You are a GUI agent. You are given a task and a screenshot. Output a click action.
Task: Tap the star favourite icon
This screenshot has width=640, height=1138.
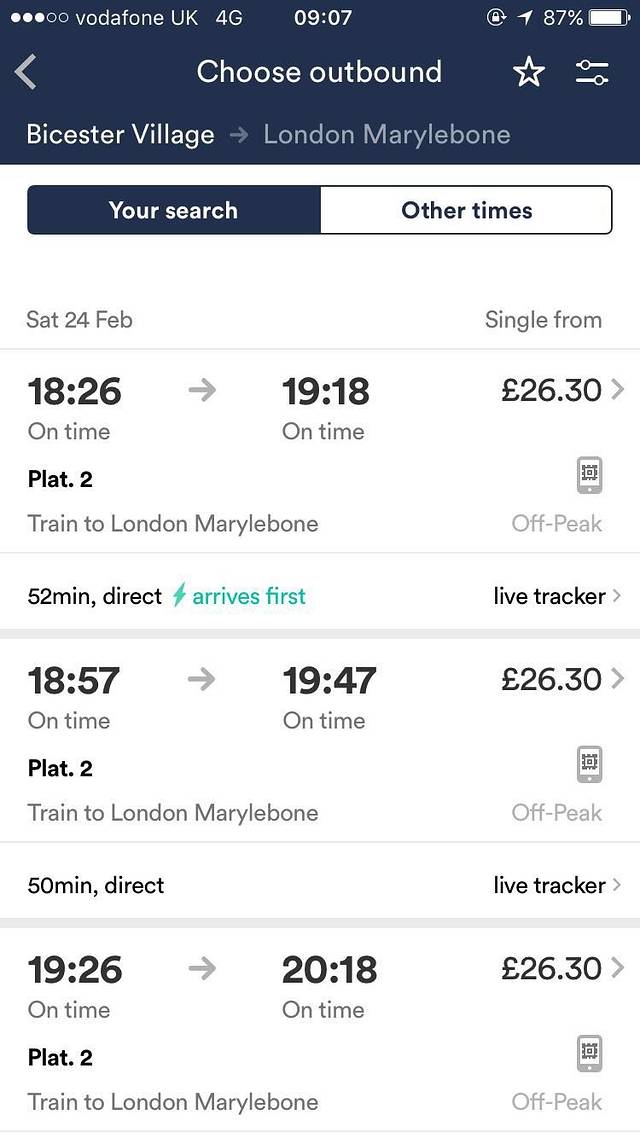point(528,72)
